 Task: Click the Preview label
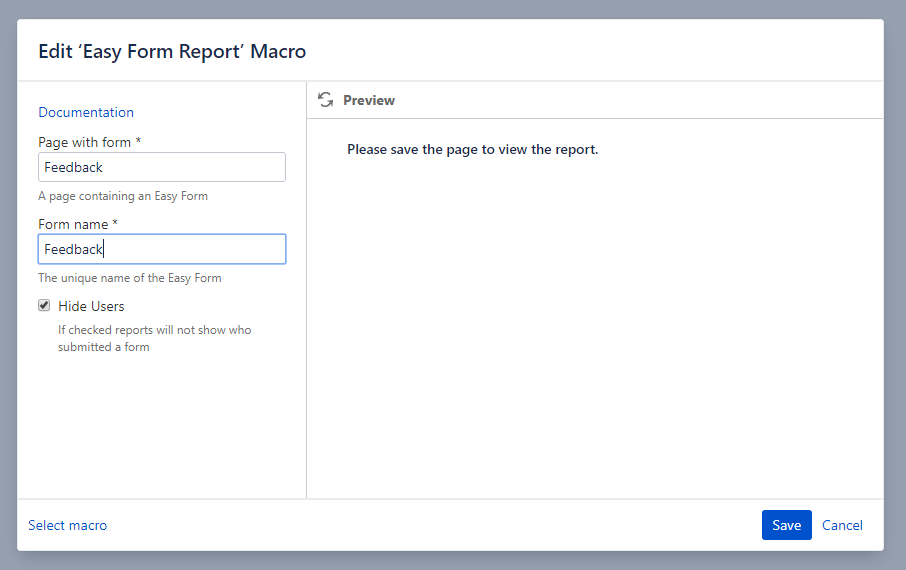point(369,100)
